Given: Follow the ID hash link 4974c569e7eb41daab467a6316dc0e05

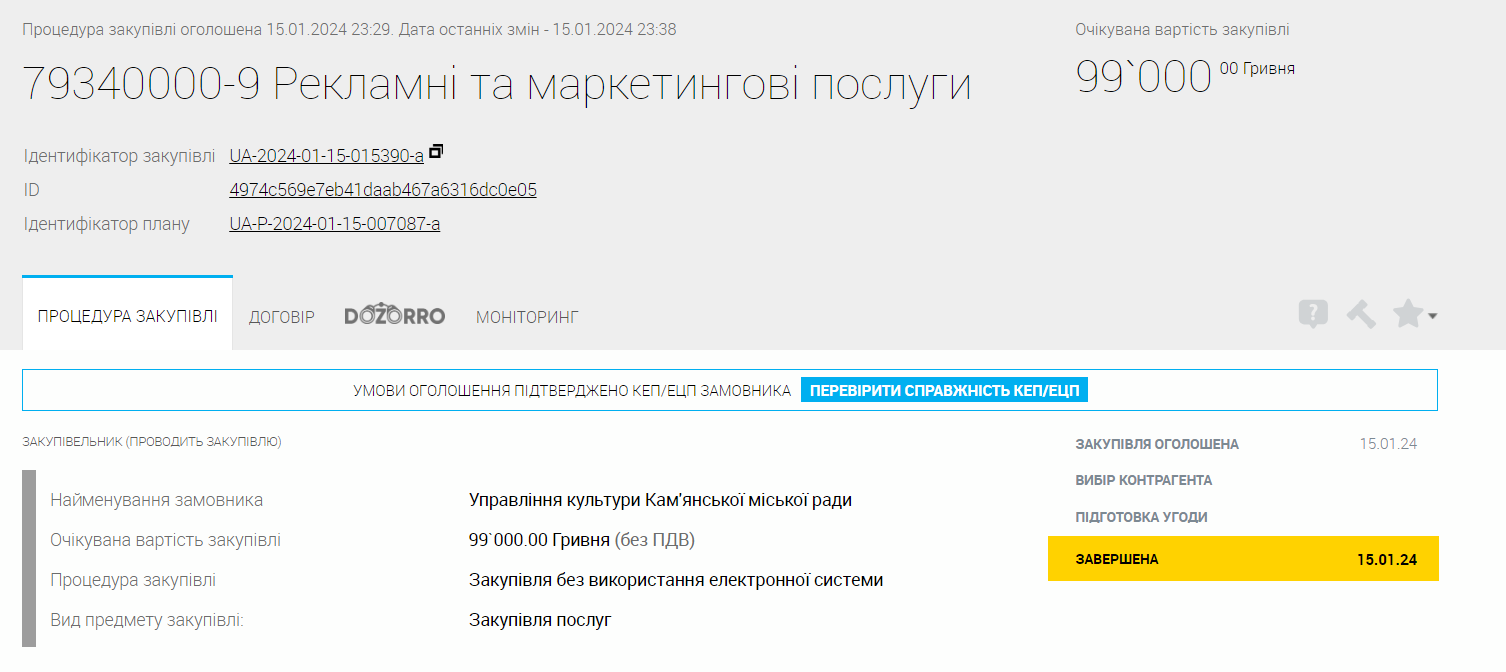Looking at the screenshot, I should pos(382,190).
